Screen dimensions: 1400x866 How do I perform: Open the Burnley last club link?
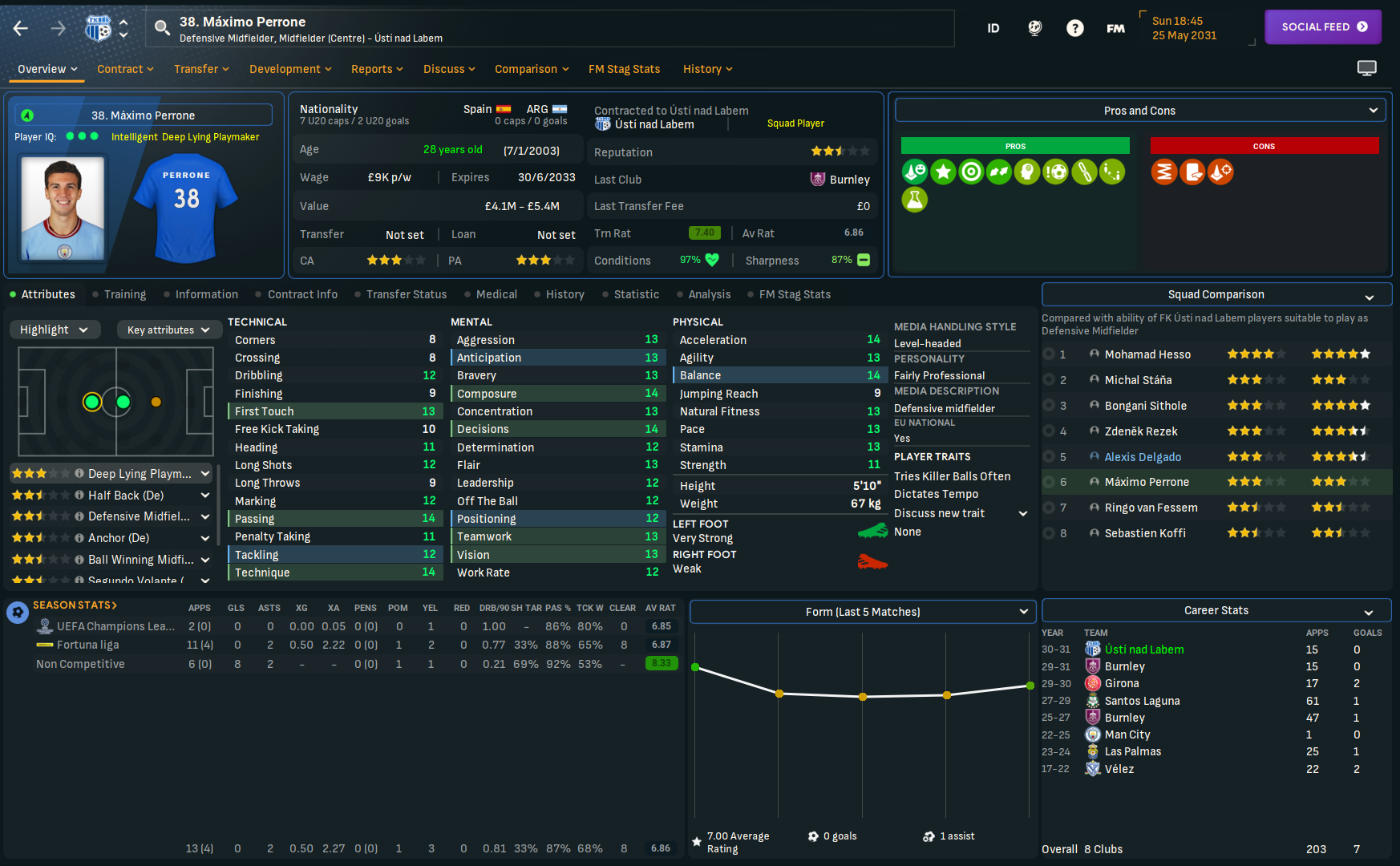[x=849, y=180]
